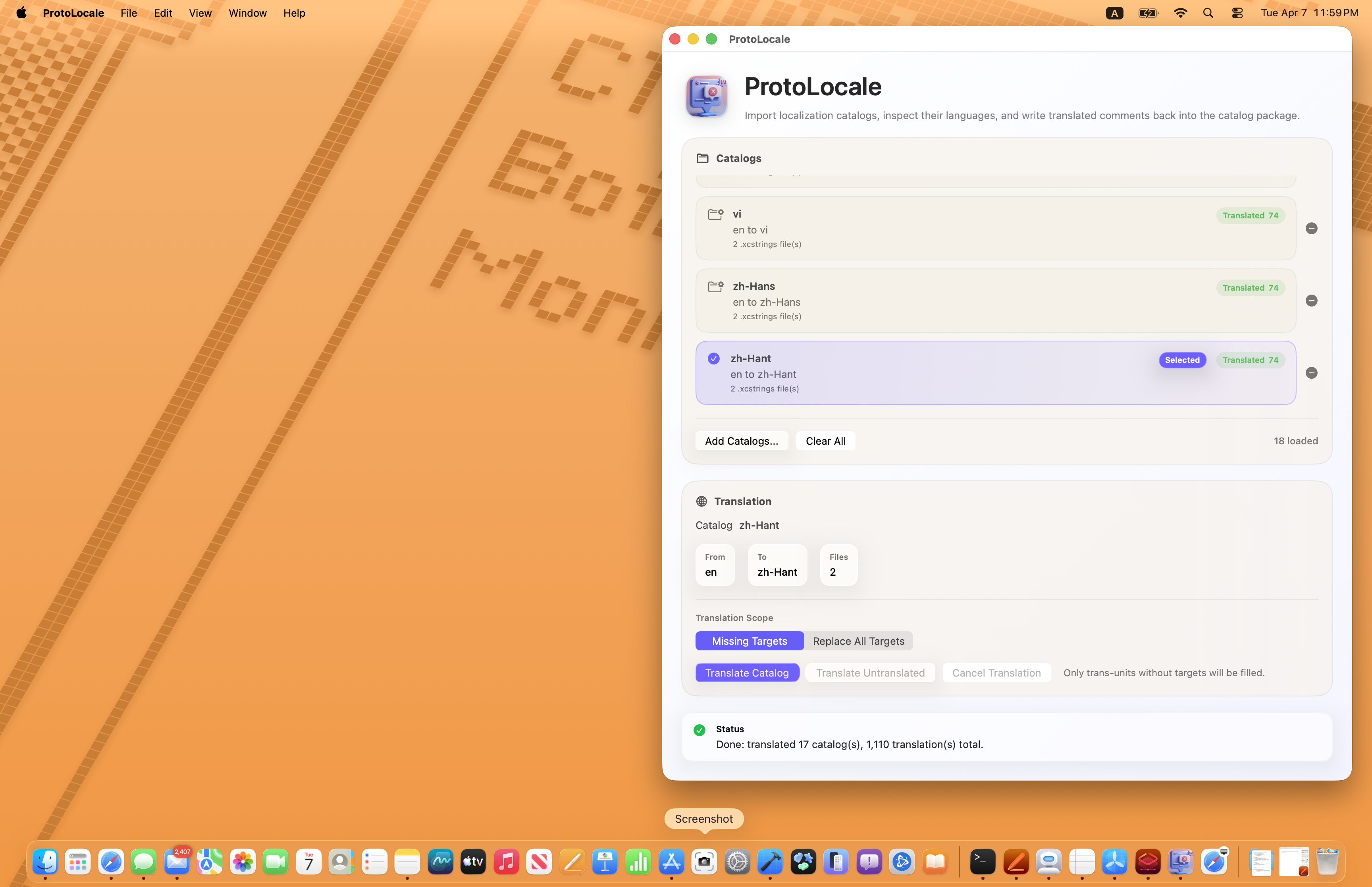Click the vi catalog folder icon
1372x887 pixels.
[715, 215]
